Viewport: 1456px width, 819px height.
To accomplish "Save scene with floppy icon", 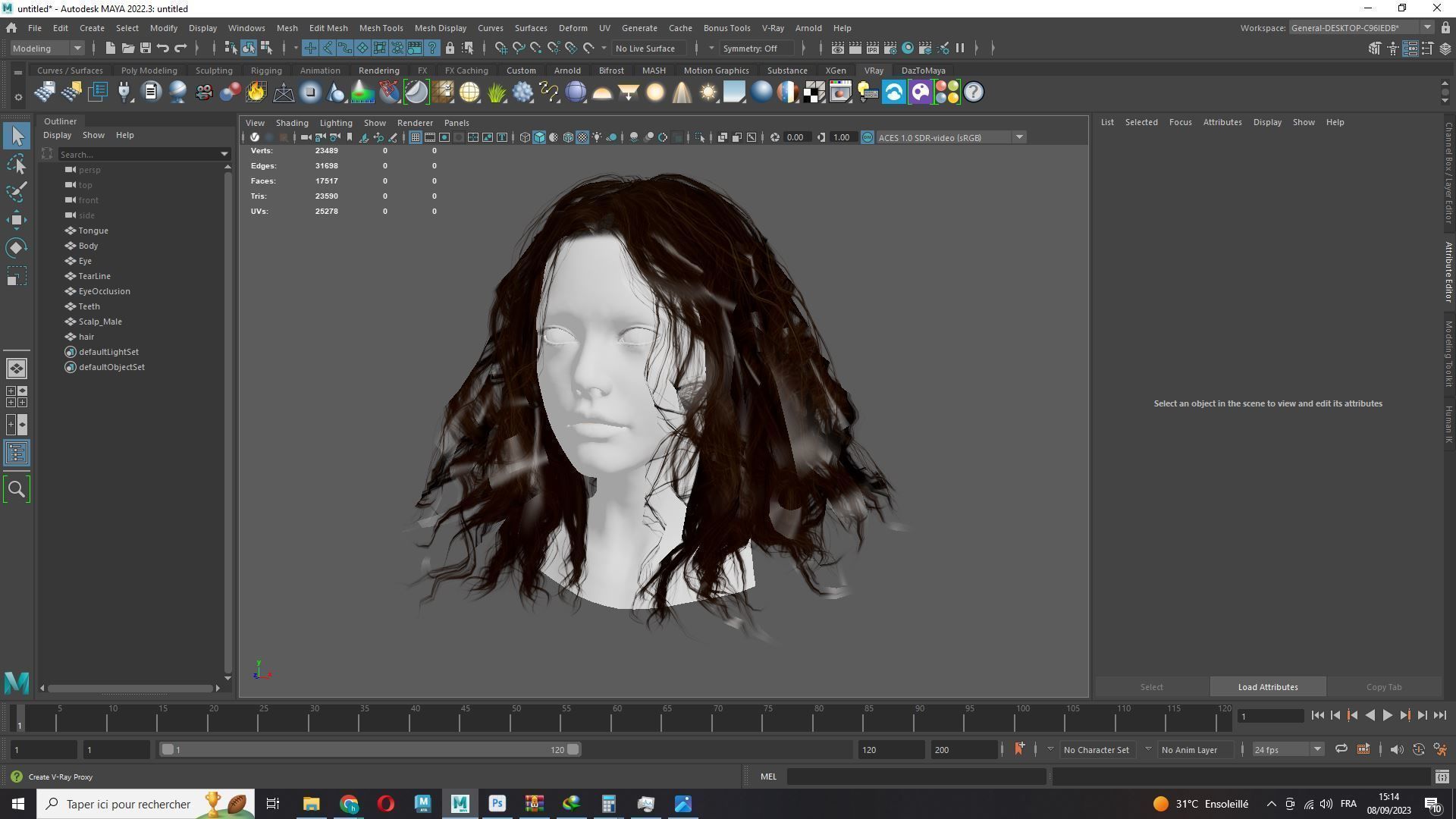I will [x=145, y=48].
